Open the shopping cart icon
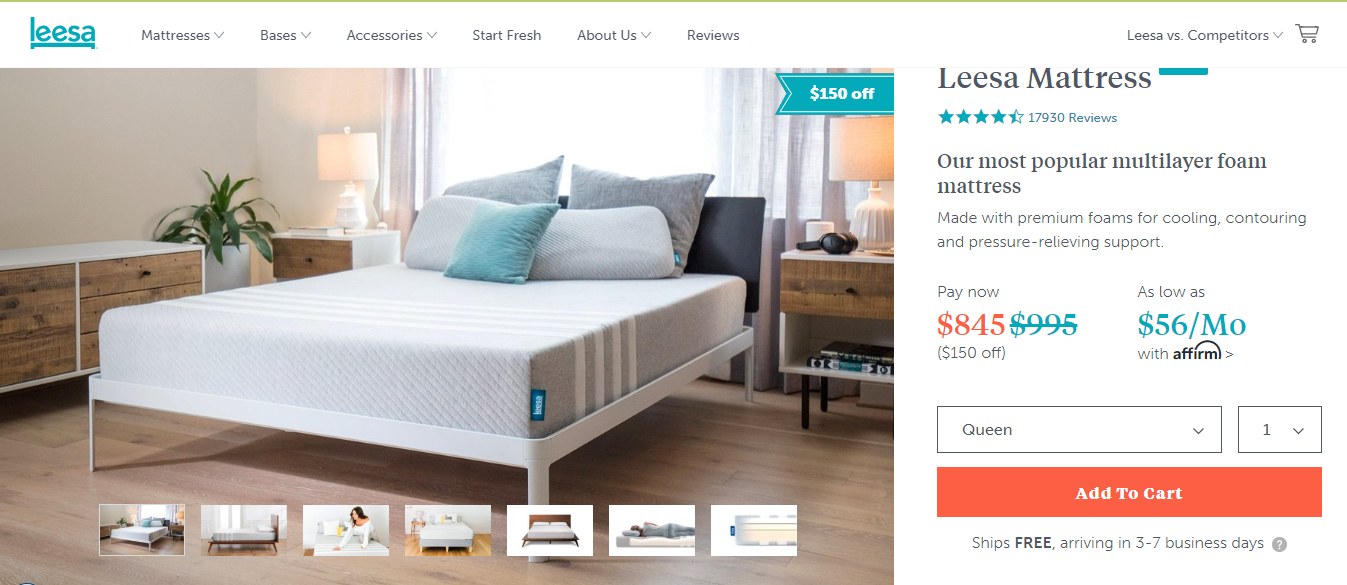This screenshot has width=1347, height=585. pos(1307,34)
